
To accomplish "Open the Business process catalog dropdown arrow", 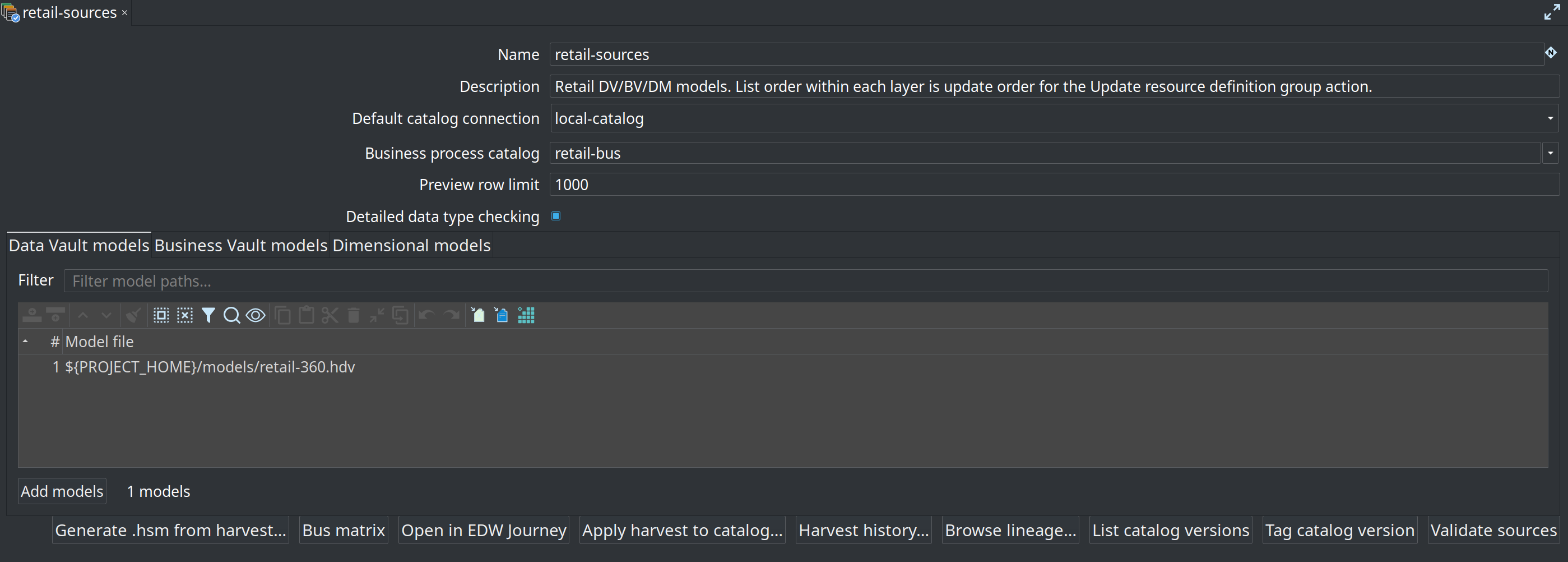I will pyautogui.click(x=1550, y=153).
